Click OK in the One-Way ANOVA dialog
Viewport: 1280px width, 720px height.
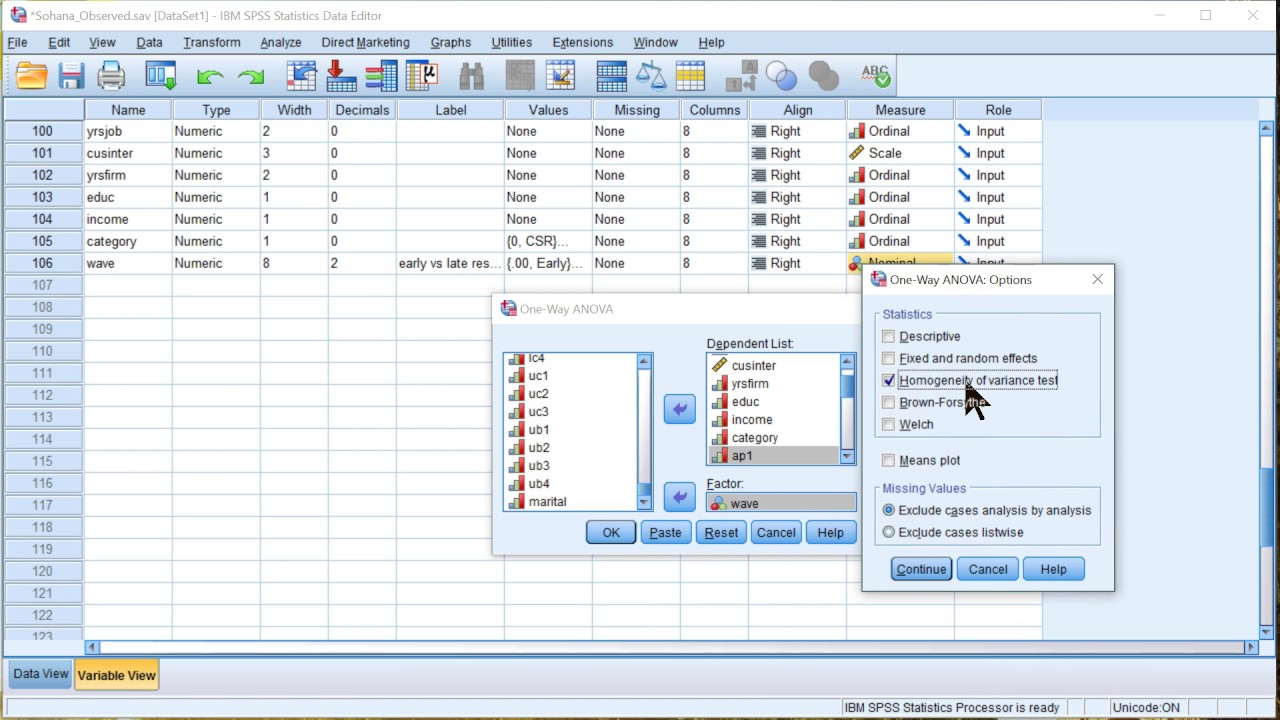(x=611, y=533)
